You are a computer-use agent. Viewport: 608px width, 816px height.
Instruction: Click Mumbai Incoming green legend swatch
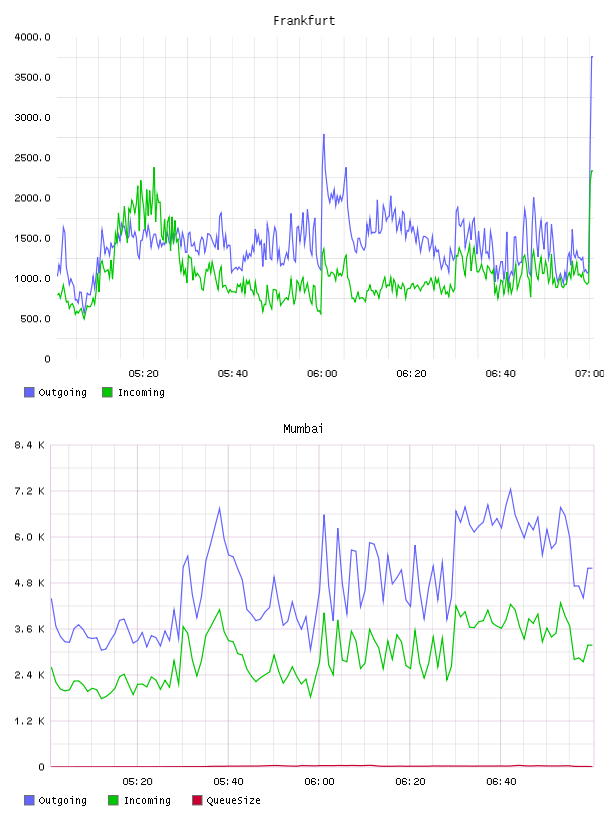pos(113,800)
